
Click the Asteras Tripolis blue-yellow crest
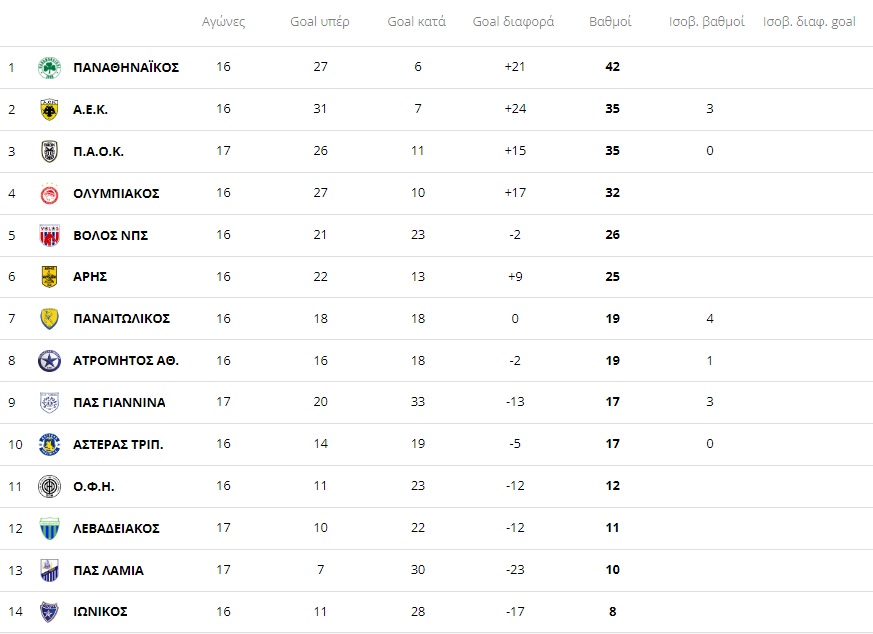49,444
